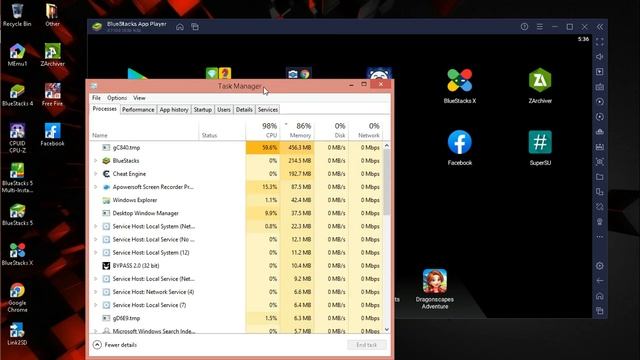Open the Recycle Bin desktop icon

[x=17, y=15]
